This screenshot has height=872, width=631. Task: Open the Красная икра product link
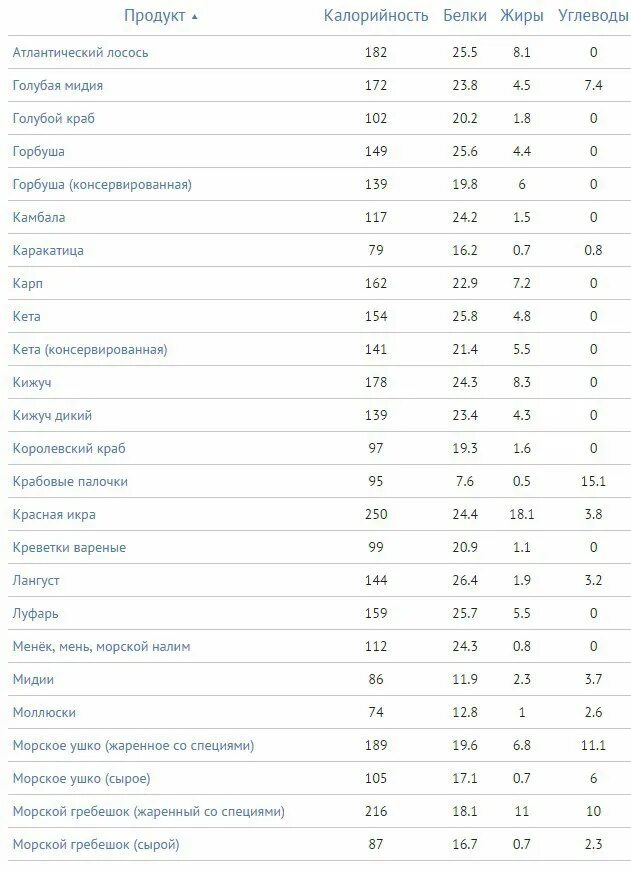point(54,514)
